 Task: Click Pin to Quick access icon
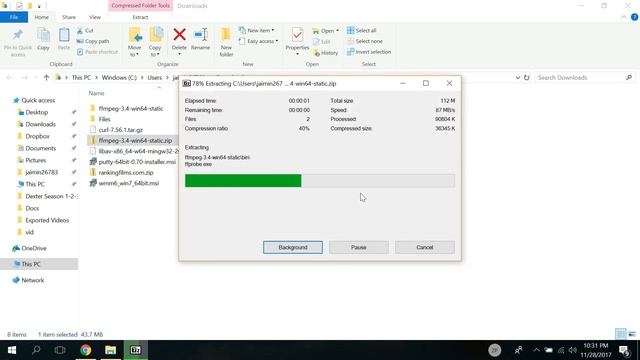pyautogui.click(x=18, y=36)
